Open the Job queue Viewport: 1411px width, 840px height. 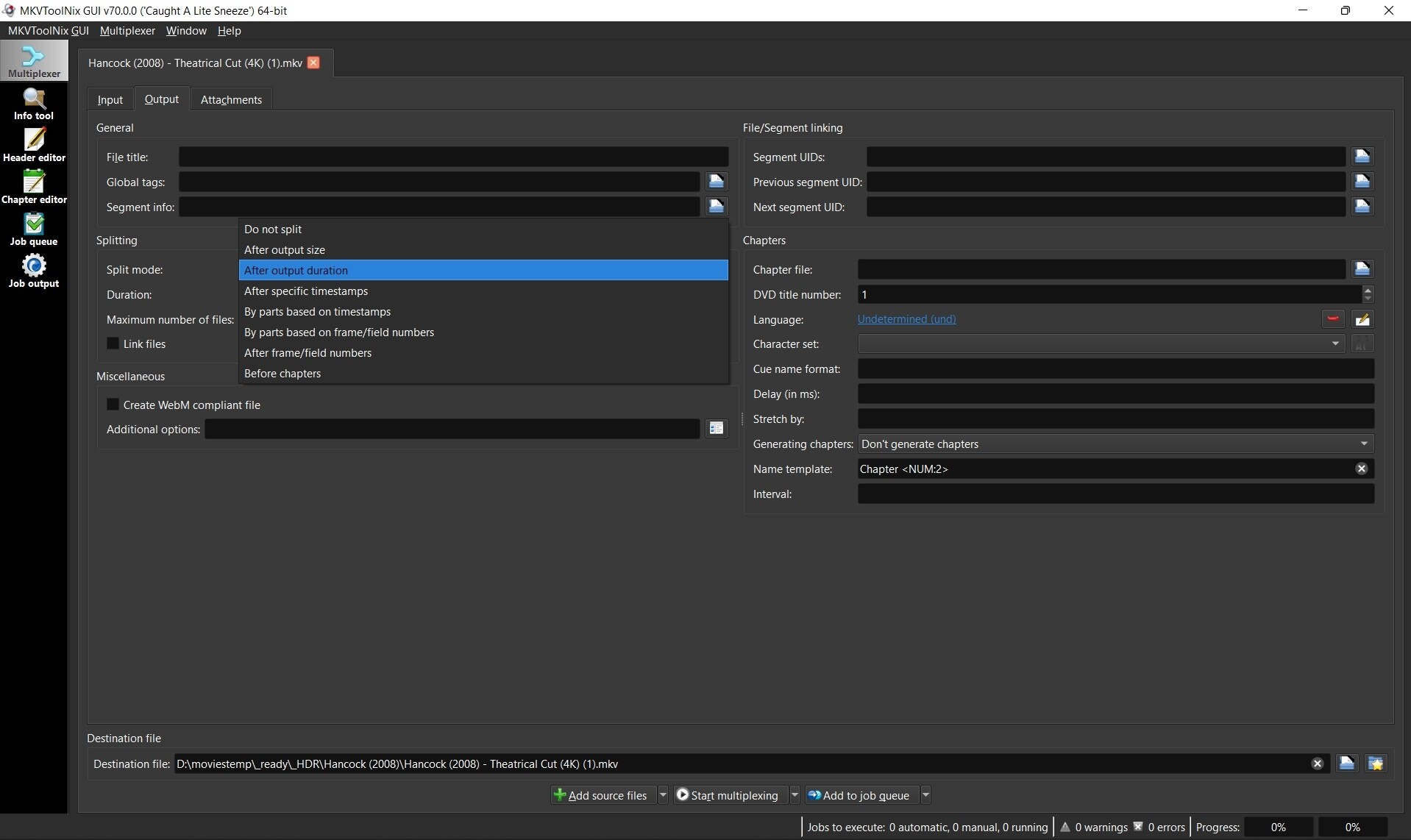34,229
